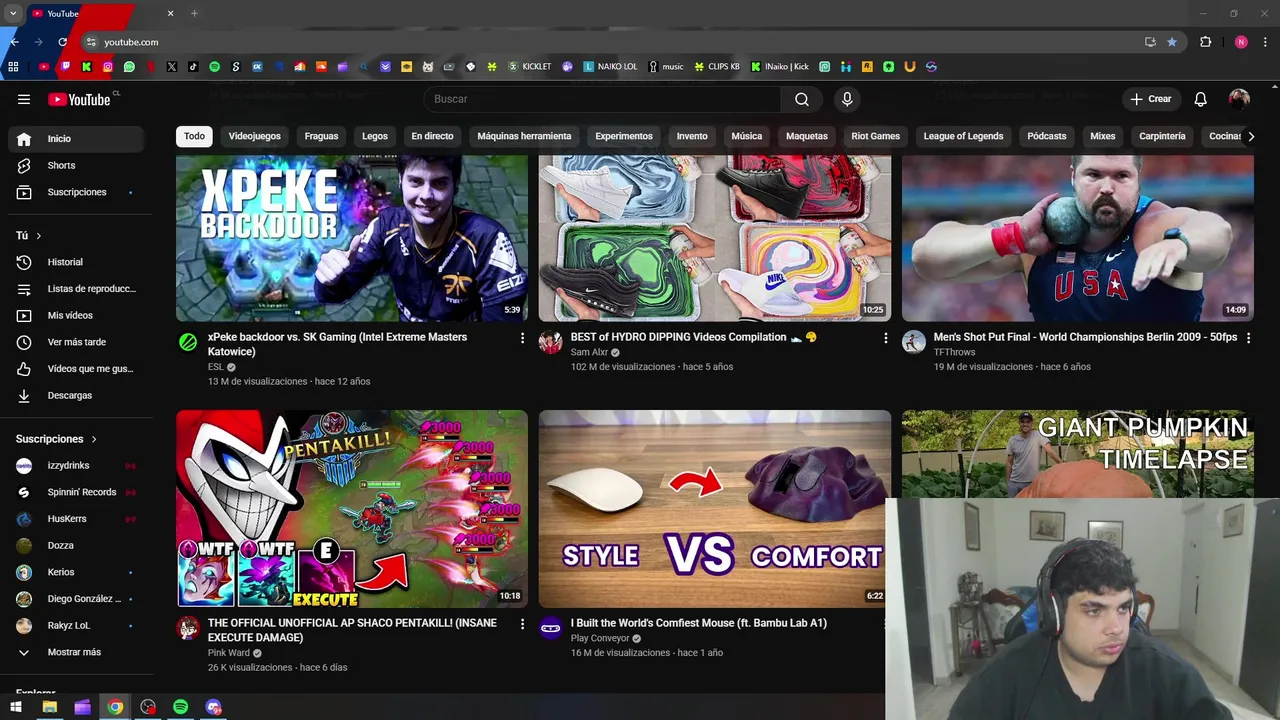Bookmark this page with the star icon
1280x720 pixels.
[x=1172, y=42]
